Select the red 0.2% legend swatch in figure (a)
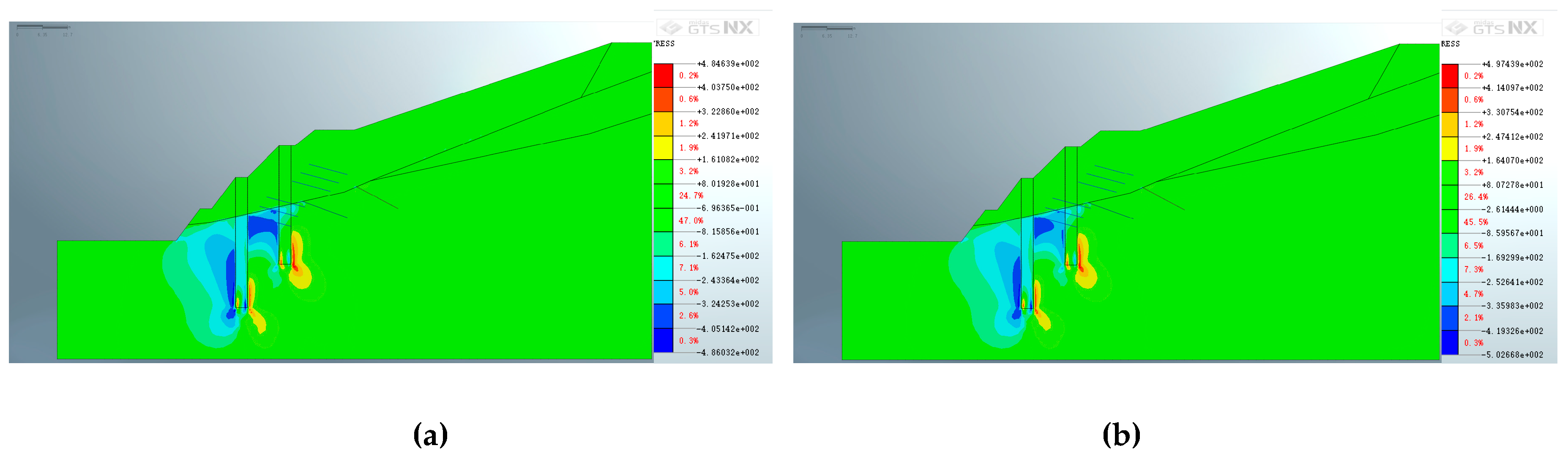This screenshot has height=459, width=1568. (663, 76)
